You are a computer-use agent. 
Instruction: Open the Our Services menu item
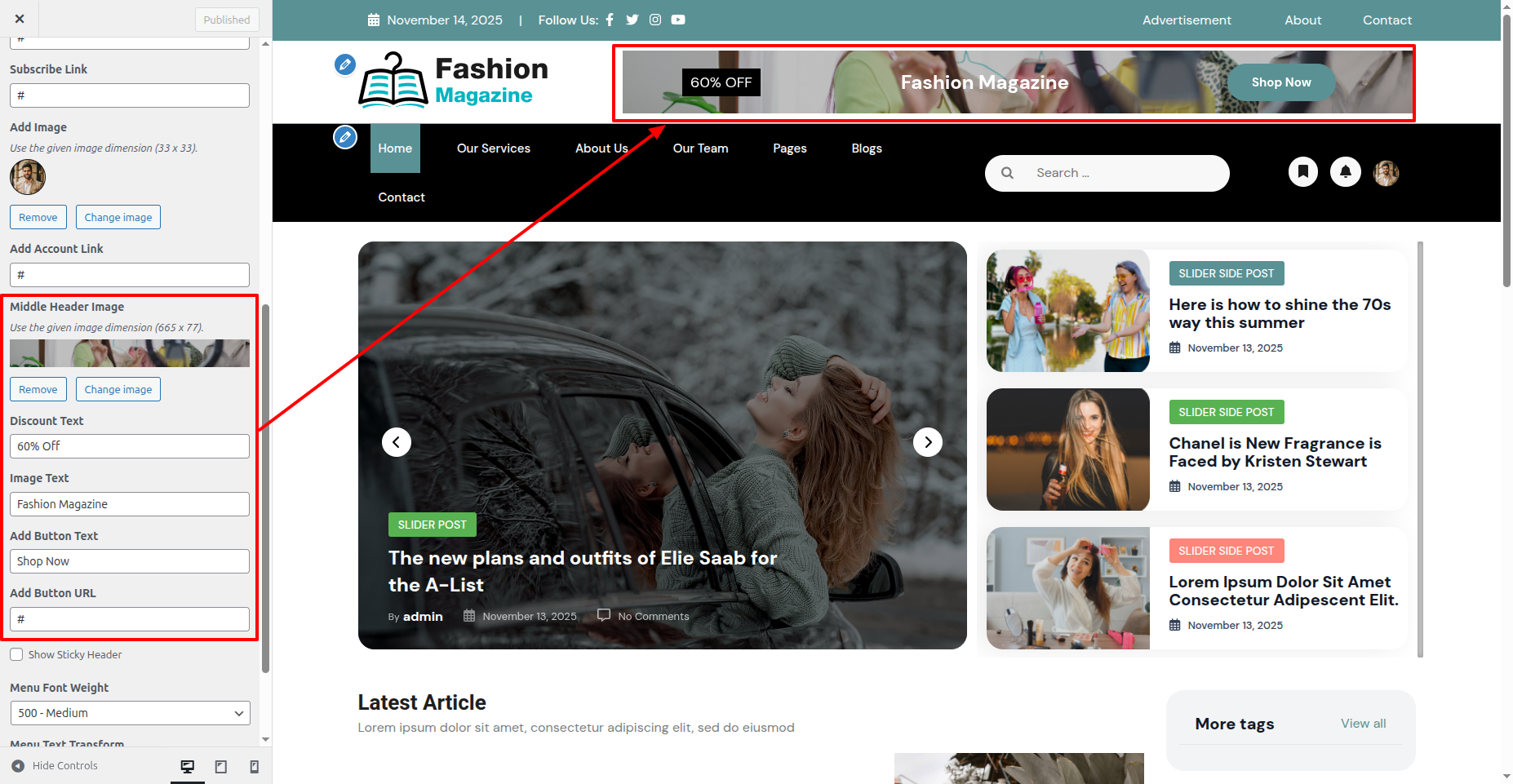[493, 148]
